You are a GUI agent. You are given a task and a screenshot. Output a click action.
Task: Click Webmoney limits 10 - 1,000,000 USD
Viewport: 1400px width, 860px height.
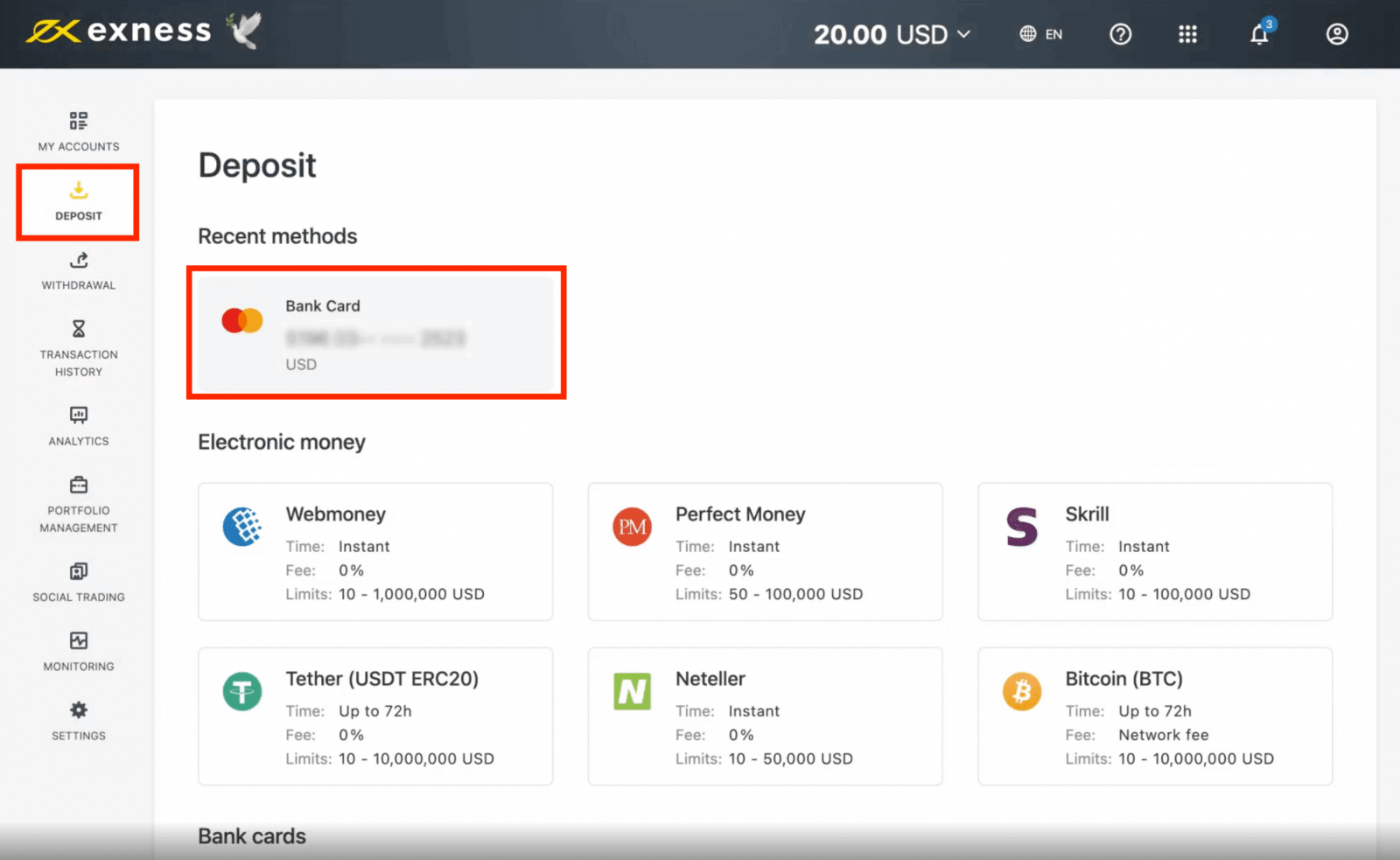[x=411, y=594]
